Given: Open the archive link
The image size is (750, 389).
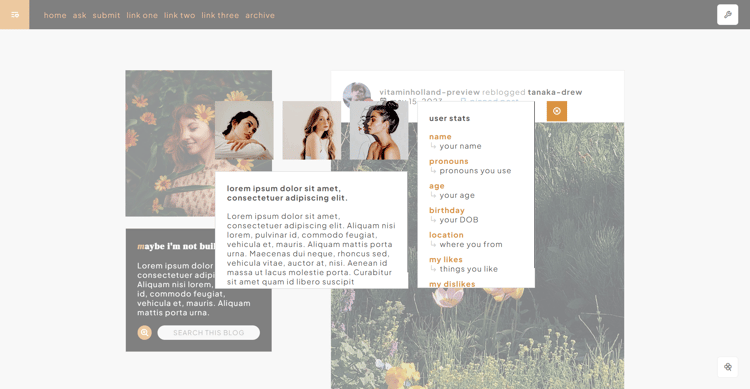Looking at the screenshot, I should pos(260,15).
